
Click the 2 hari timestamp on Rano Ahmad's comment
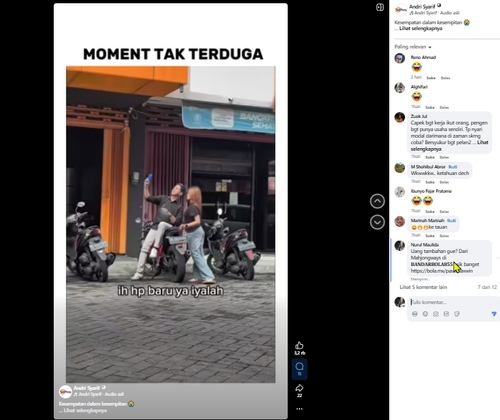[416, 77]
